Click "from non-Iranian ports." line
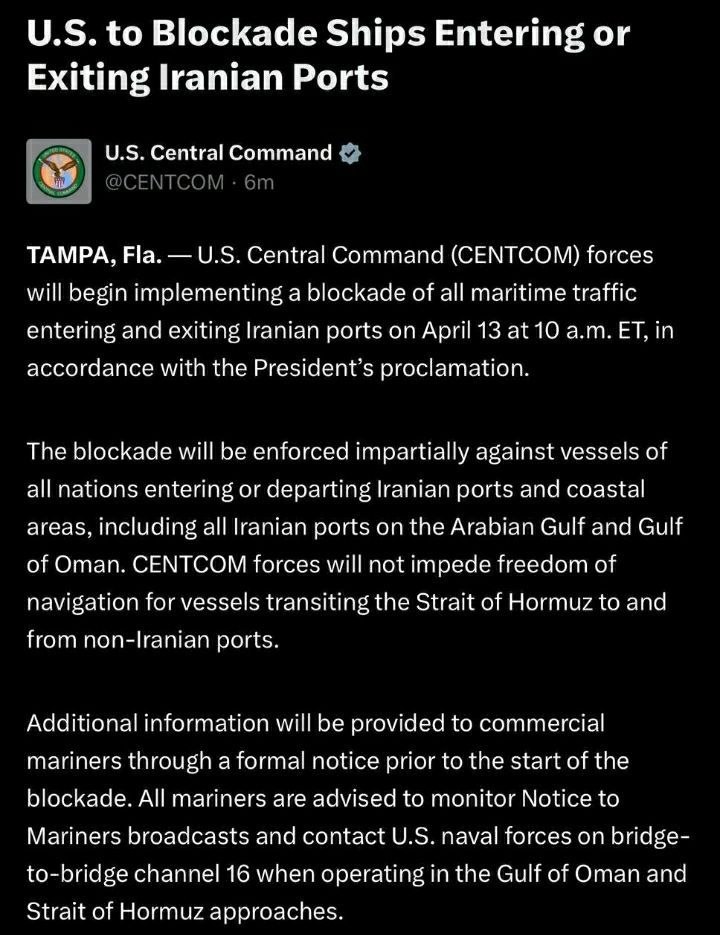This screenshot has height=935, width=720. (x=152, y=641)
